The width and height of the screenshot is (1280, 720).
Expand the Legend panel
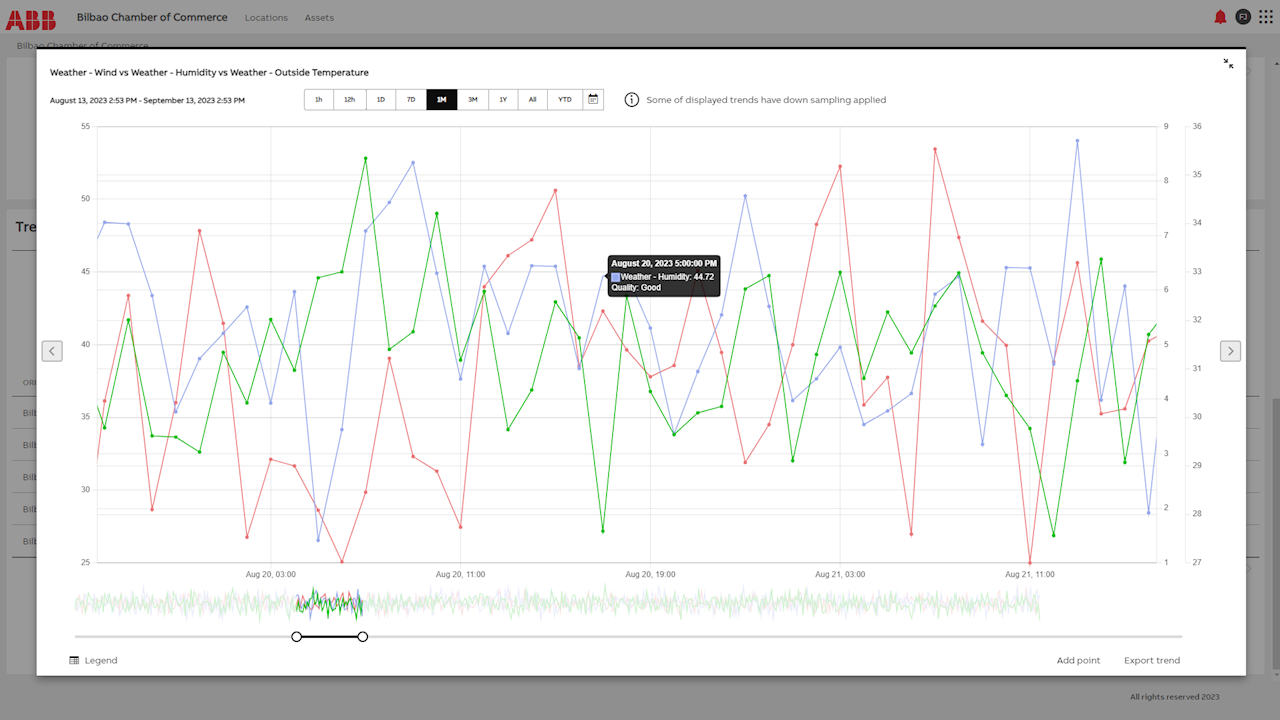point(100,660)
